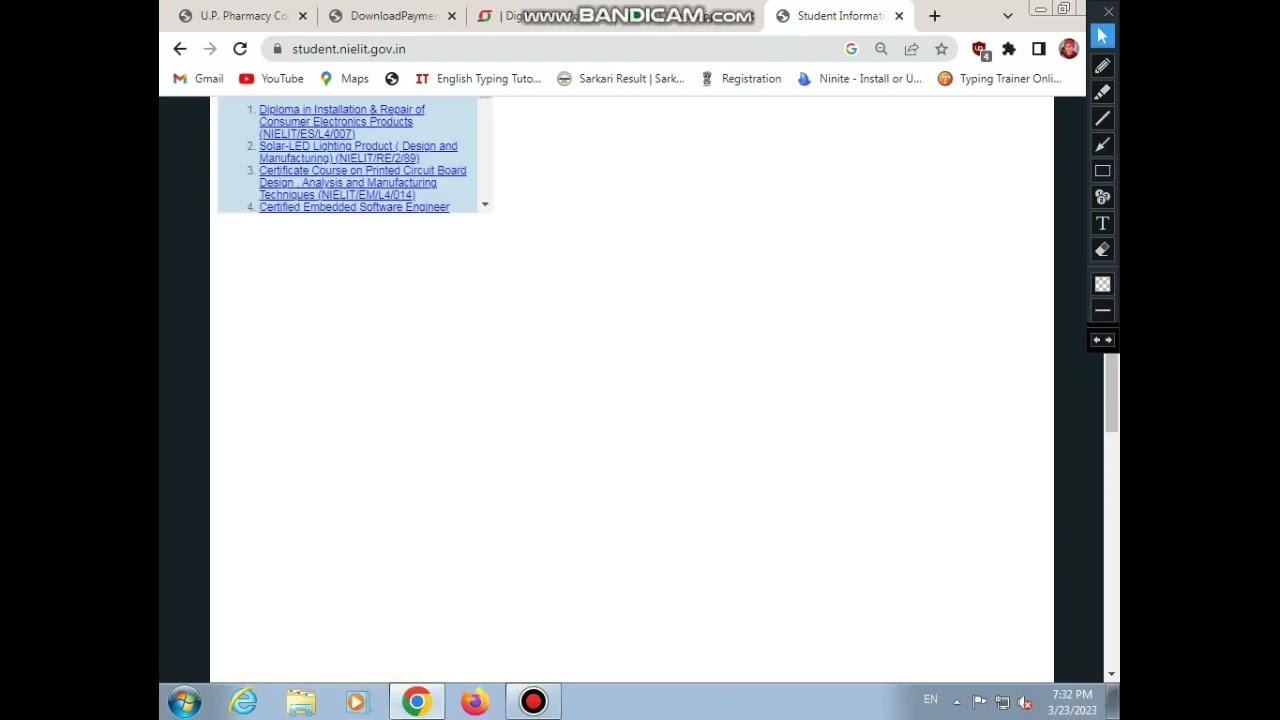Launch Internet Explorer from the taskbar
The width and height of the screenshot is (1280, 720).
[243, 702]
